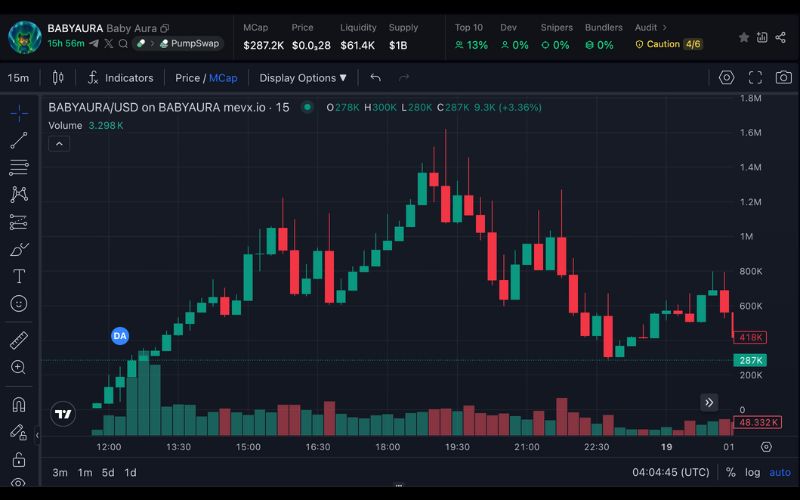Open the Fibonacci retracement tools
The image size is (800, 500).
click(x=19, y=167)
